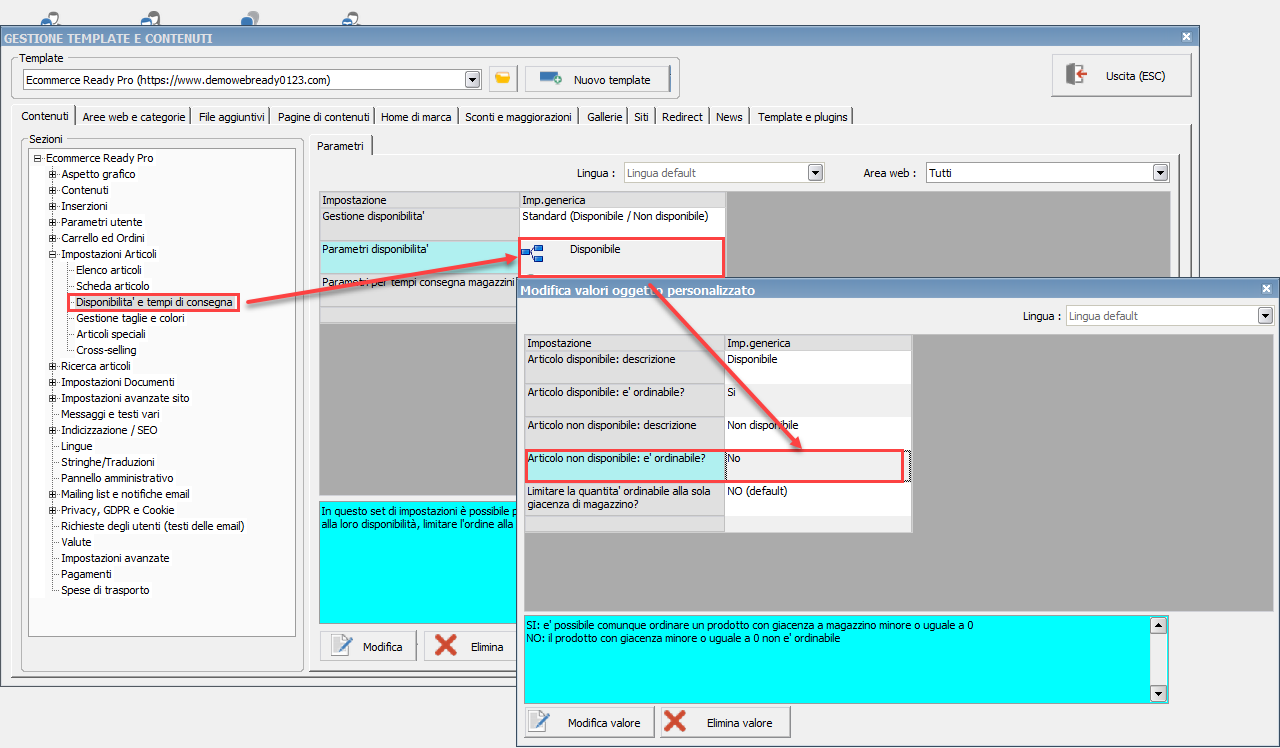1280x748 pixels.
Task: Select Disponibilita' e tempi di consegna
Action: click(x=154, y=302)
